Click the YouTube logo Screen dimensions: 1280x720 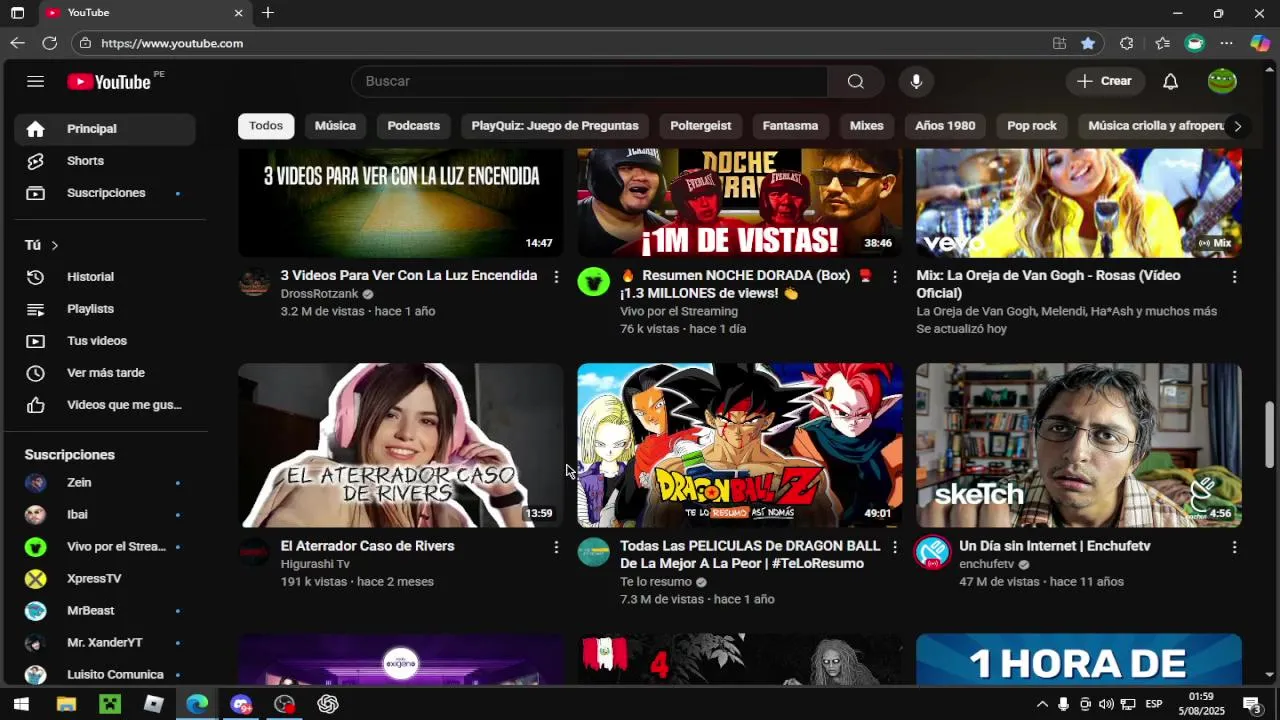(109, 82)
